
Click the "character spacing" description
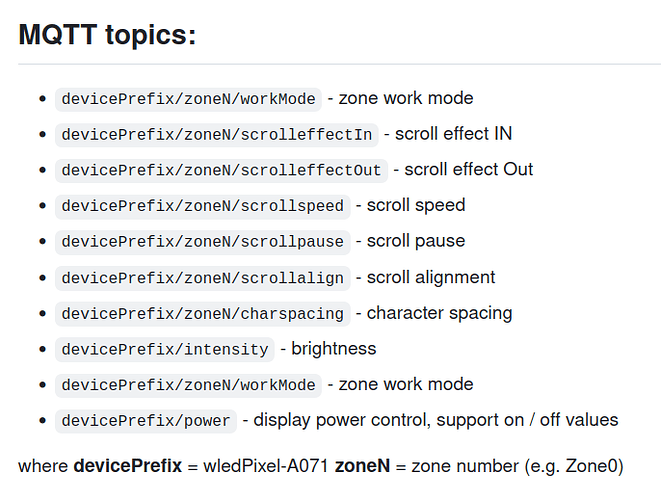[x=439, y=314]
